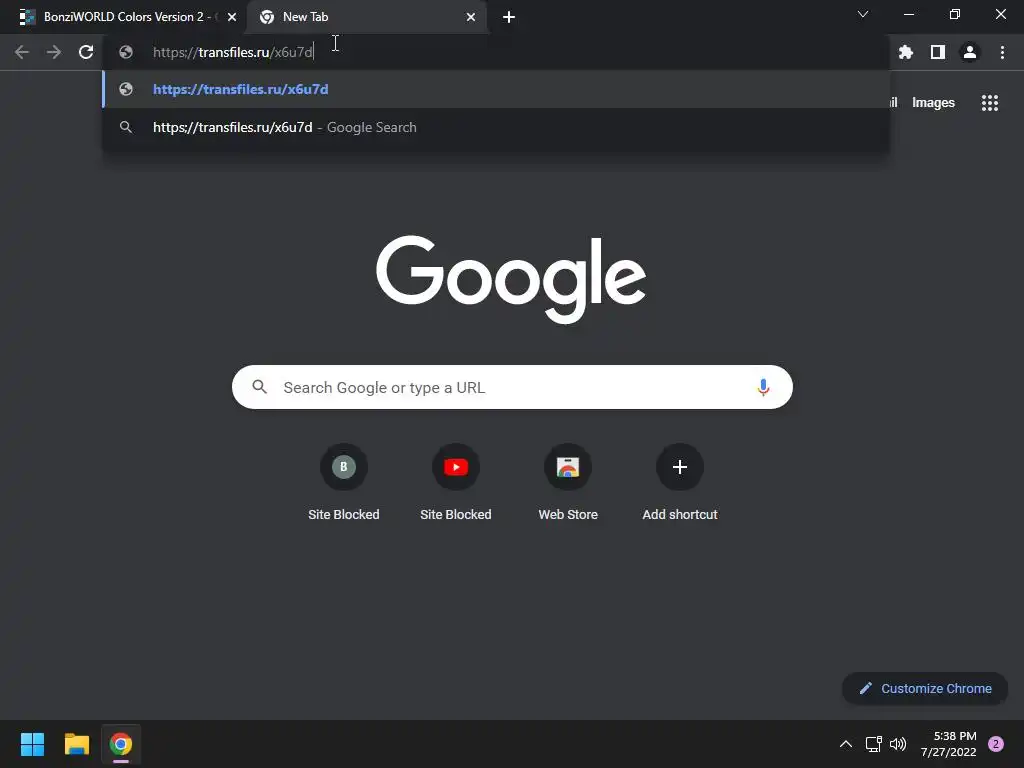
Task: Close the BonziWORLD Colors tab
Action: pyautogui.click(x=232, y=17)
